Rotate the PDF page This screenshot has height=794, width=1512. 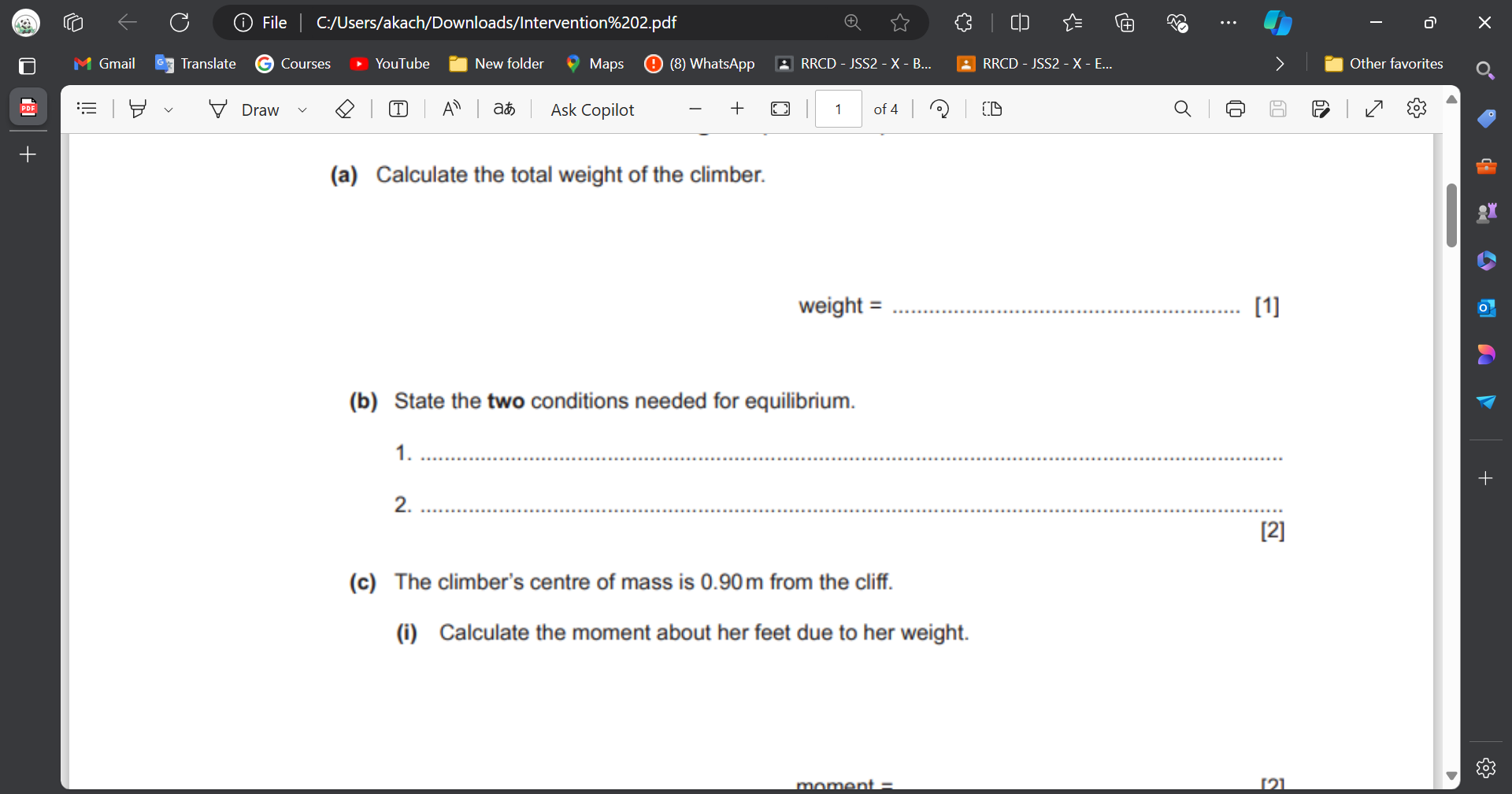click(939, 109)
